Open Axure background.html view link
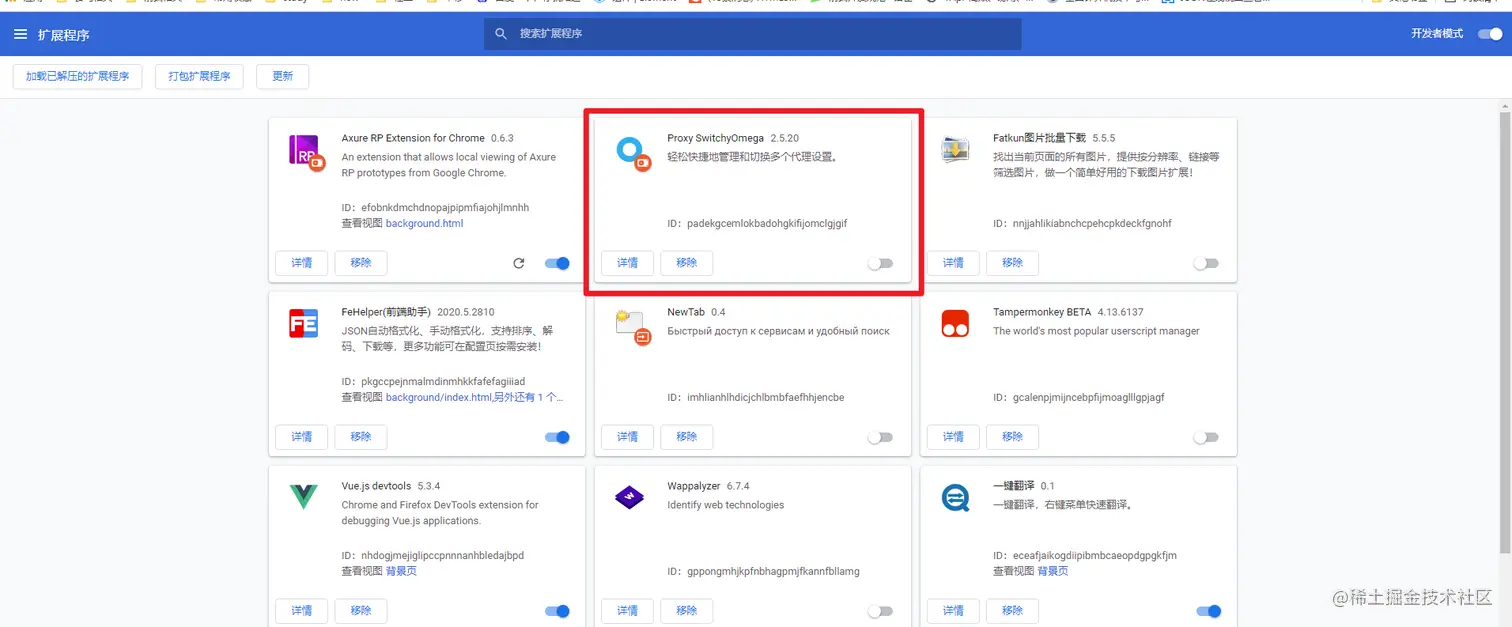The image size is (1512, 627). point(424,224)
